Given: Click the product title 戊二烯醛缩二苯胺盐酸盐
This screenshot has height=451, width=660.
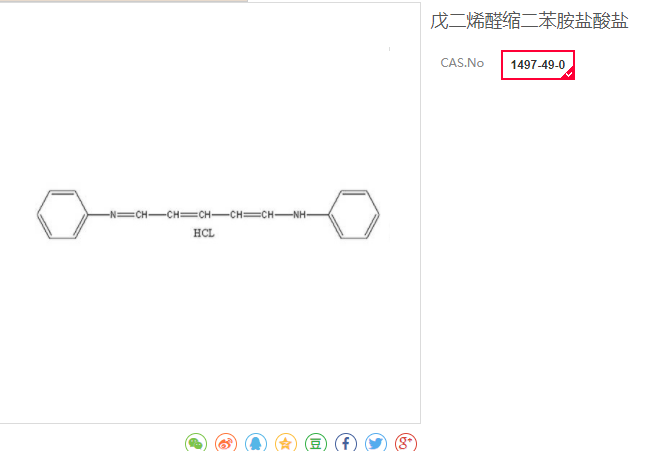Looking at the screenshot, I should [x=529, y=21].
